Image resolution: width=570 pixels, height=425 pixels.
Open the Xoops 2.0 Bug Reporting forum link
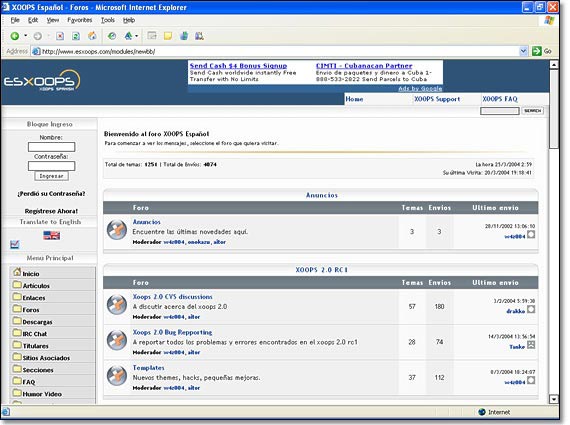[x=172, y=332]
